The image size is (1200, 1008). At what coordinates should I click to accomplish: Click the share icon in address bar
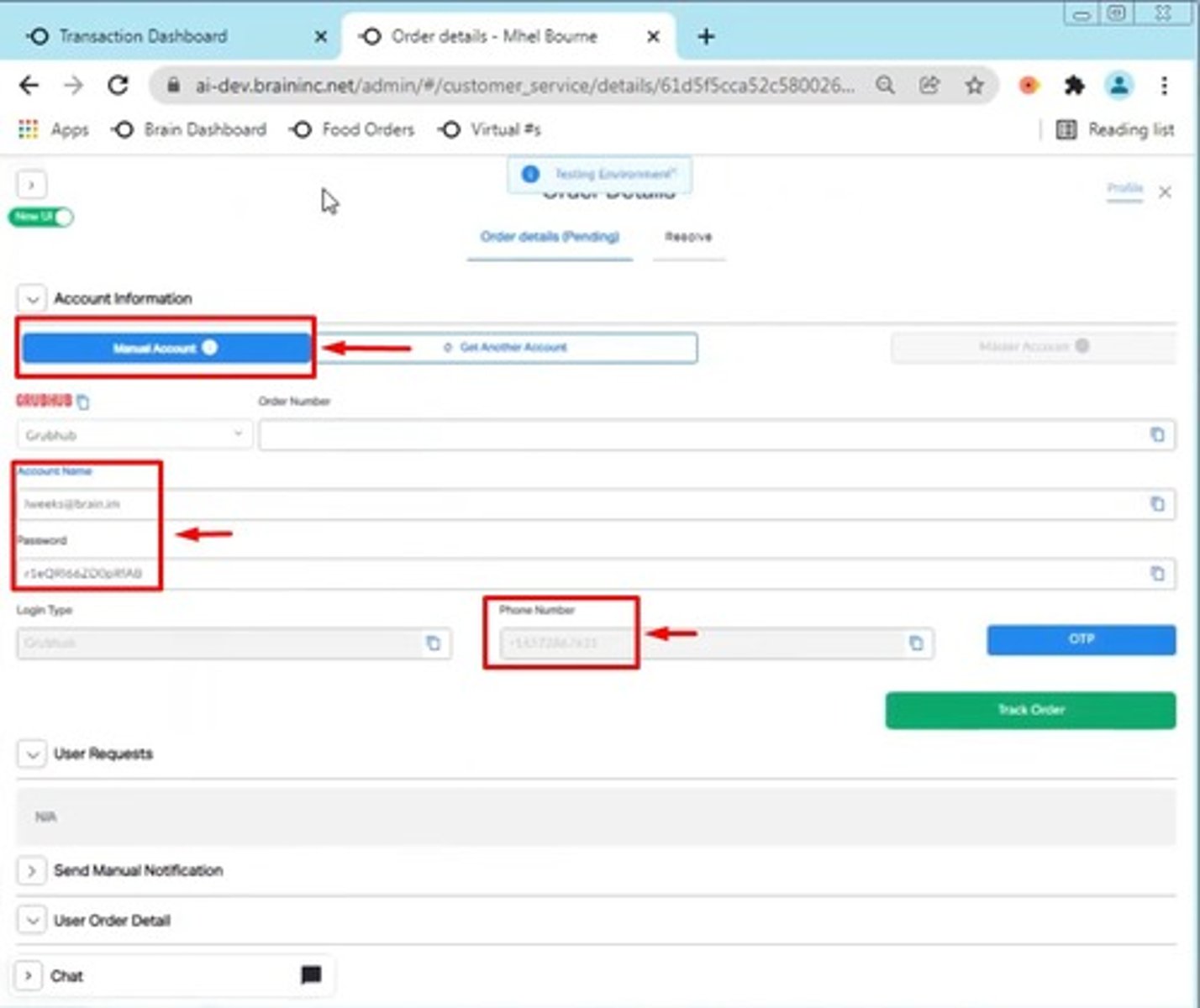point(929,85)
